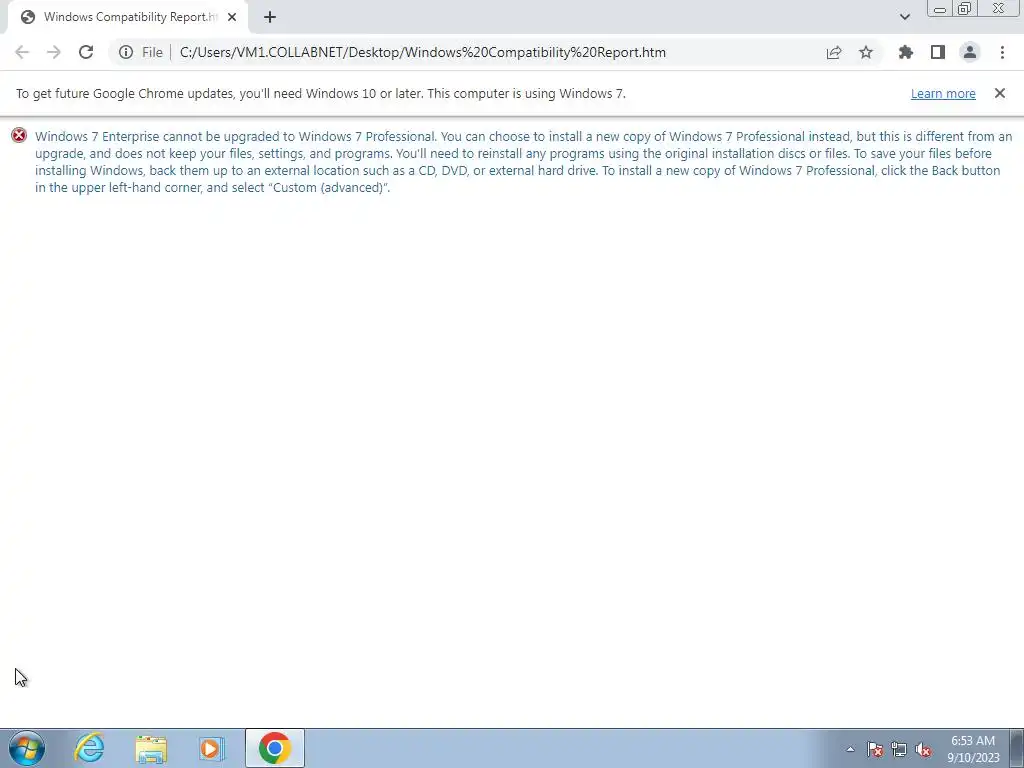The image size is (1024, 768).
Task: Open volume speaker tray icon
Action: click(923, 749)
